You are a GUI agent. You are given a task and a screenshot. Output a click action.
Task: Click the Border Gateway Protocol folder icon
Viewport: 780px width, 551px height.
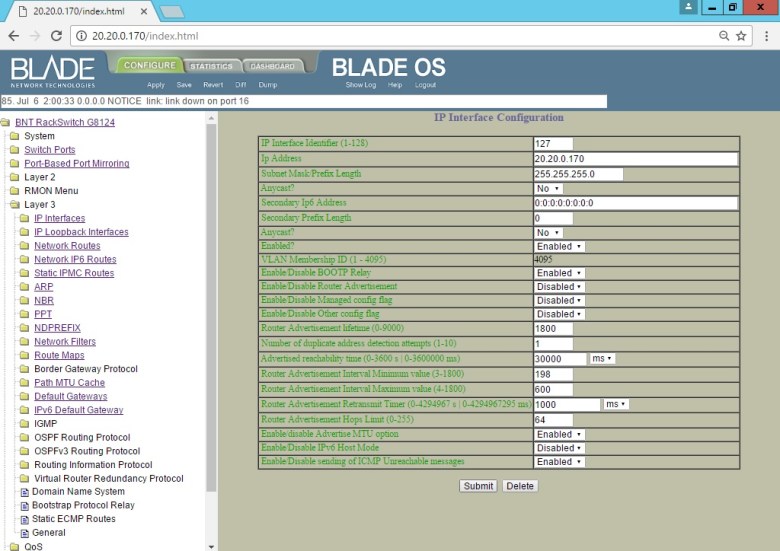click(24, 369)
